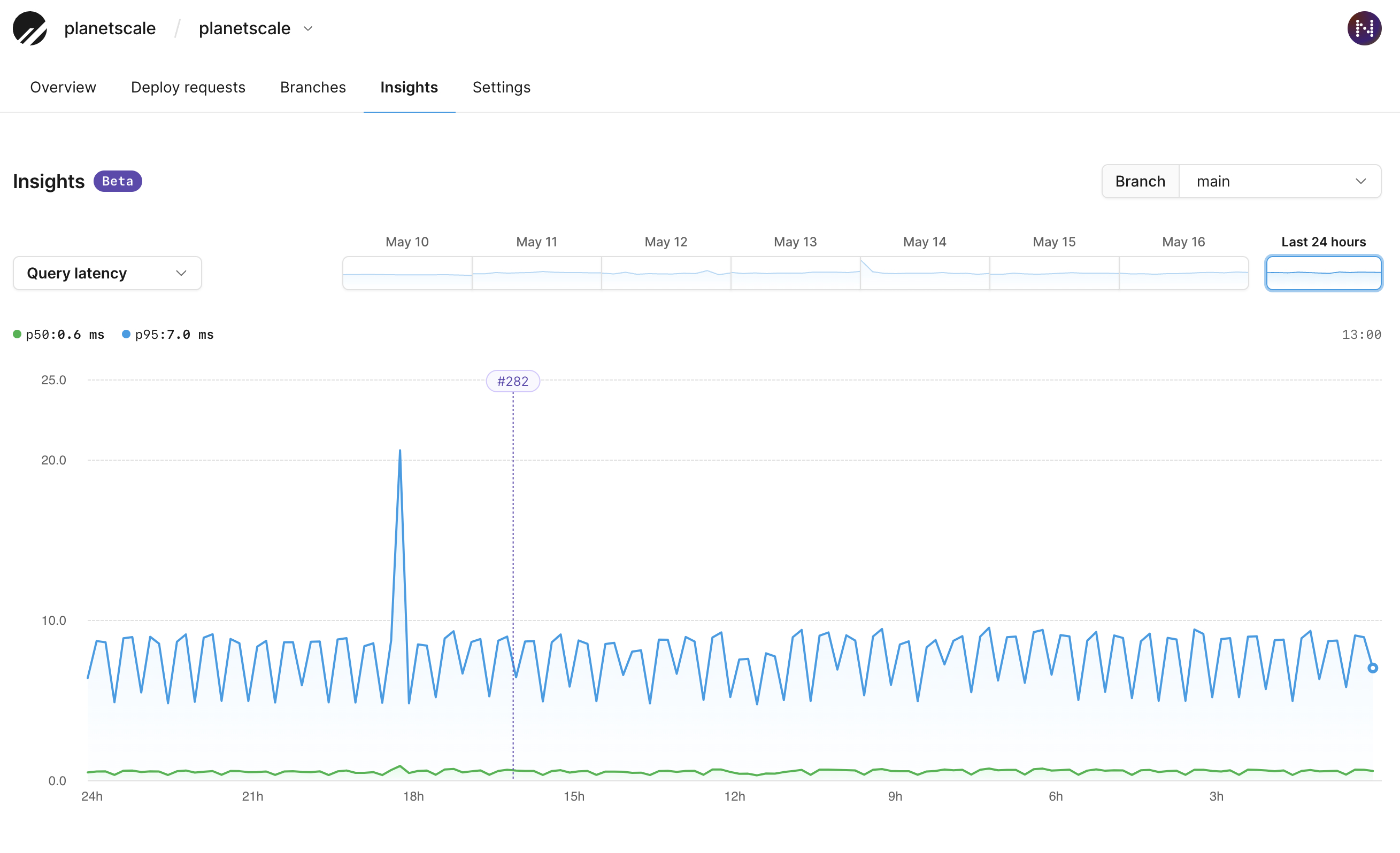
Task: Open the Settings tab
Action: point(501,87)
